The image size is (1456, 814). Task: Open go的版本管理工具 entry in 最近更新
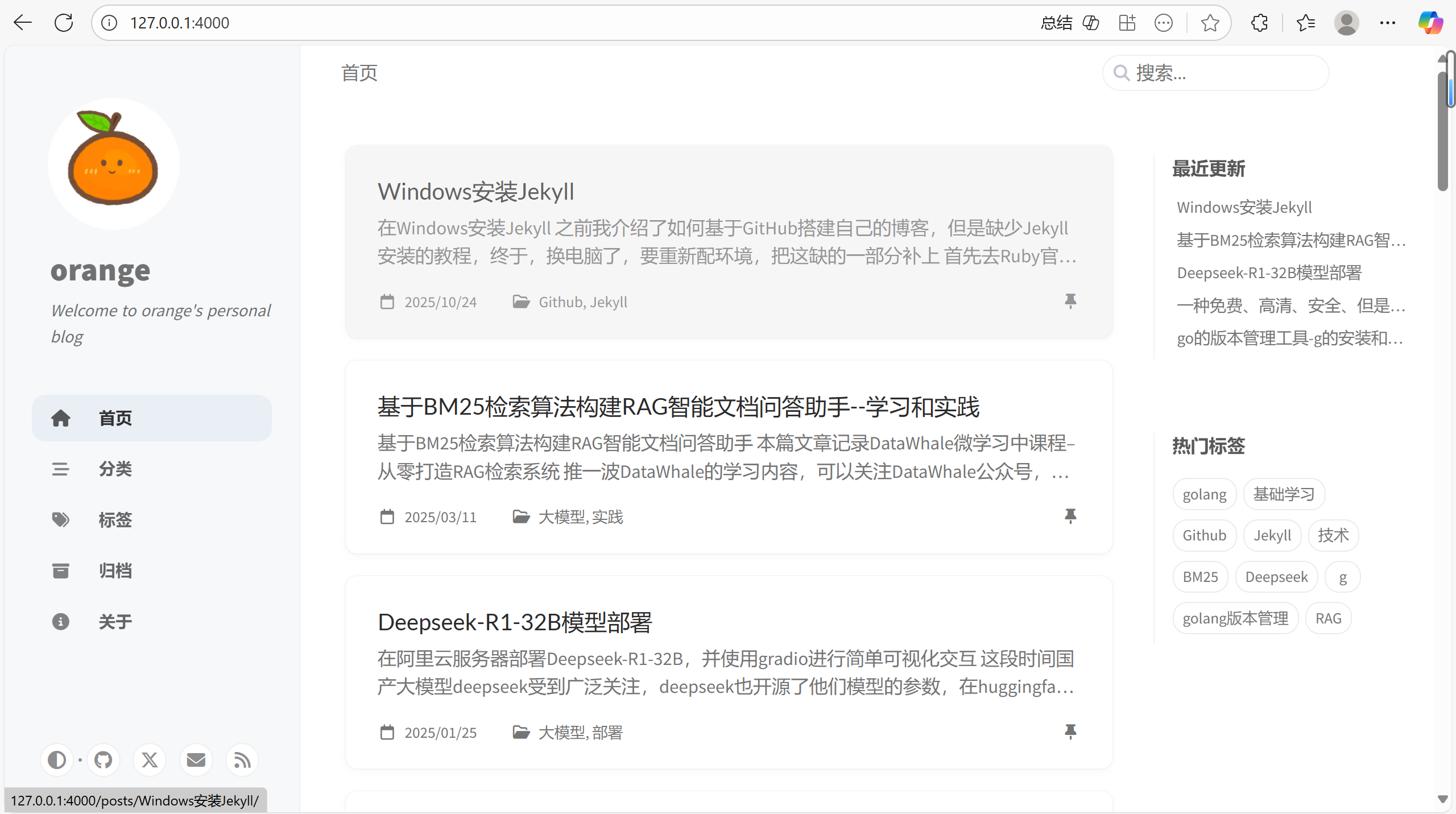(x=1291, y=338)
